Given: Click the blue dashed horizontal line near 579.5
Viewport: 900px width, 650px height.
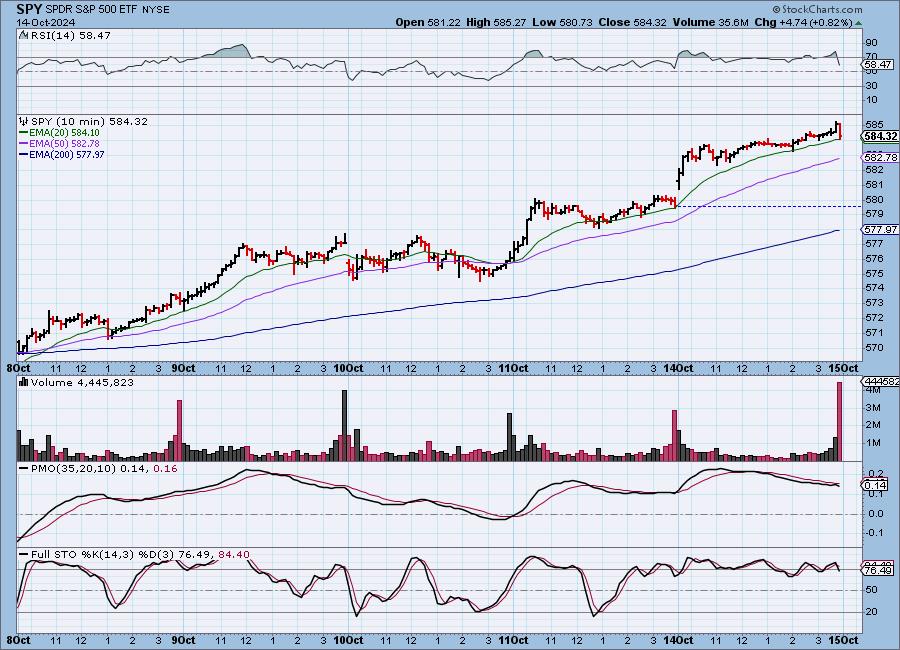Looking at the screenshot, I should coord(769,206).
